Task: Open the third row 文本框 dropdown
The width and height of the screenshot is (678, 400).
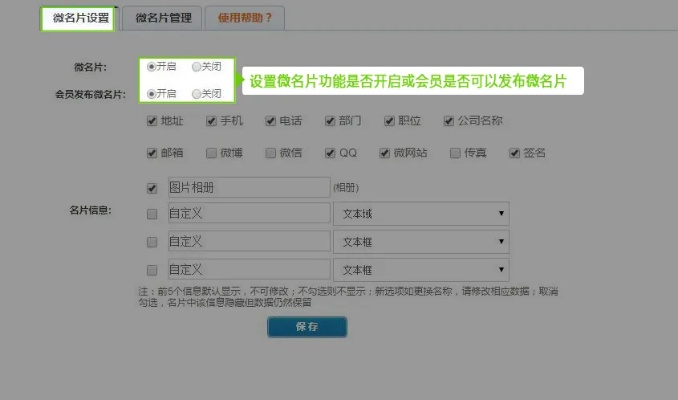Action: tap(421, 270)
